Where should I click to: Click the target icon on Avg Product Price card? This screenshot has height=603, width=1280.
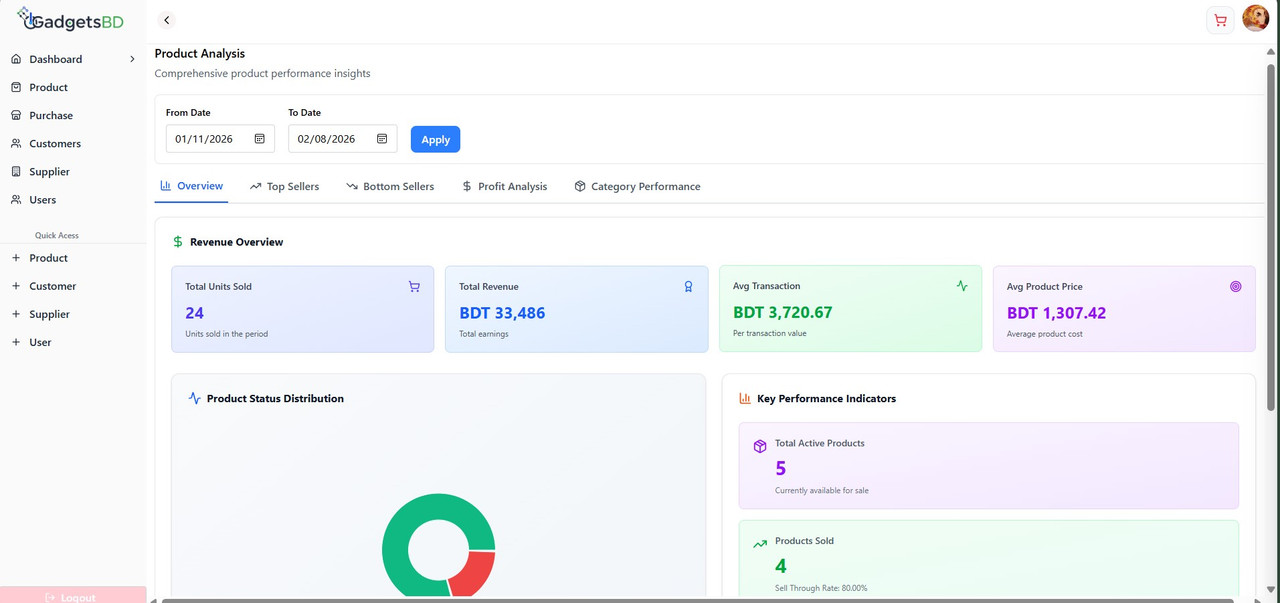(x=1236, y=286)
